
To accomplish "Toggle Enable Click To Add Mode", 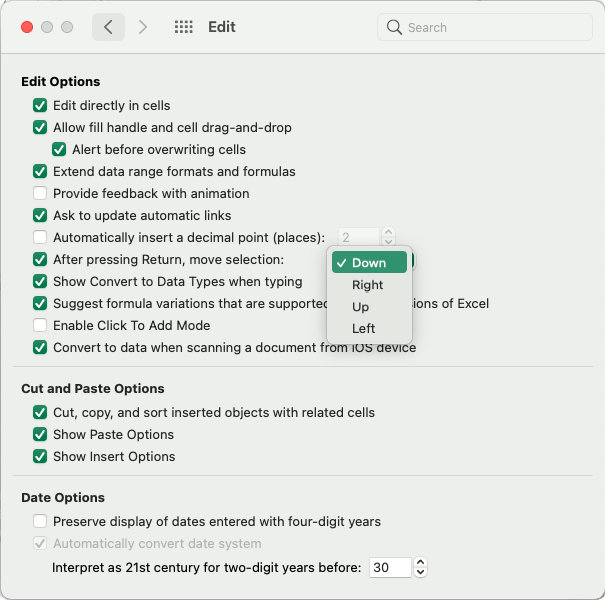I will coord(40,326).
